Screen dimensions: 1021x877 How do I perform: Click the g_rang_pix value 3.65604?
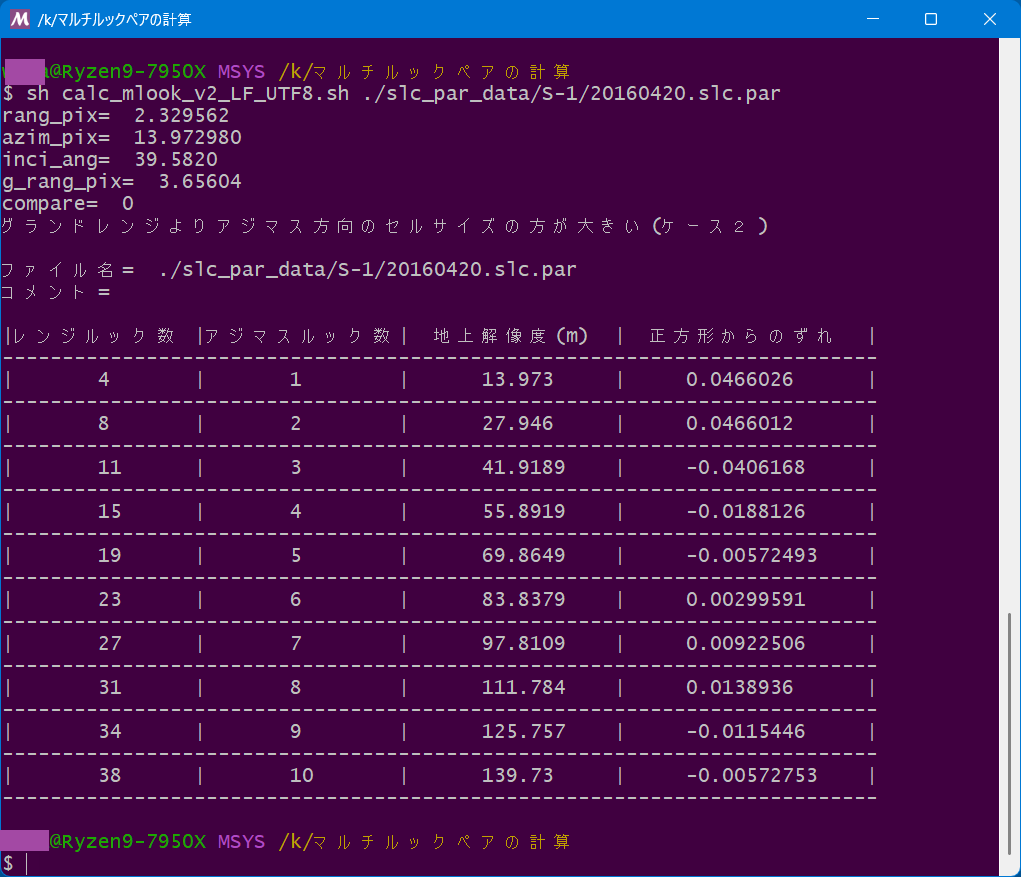pos(200,182)
